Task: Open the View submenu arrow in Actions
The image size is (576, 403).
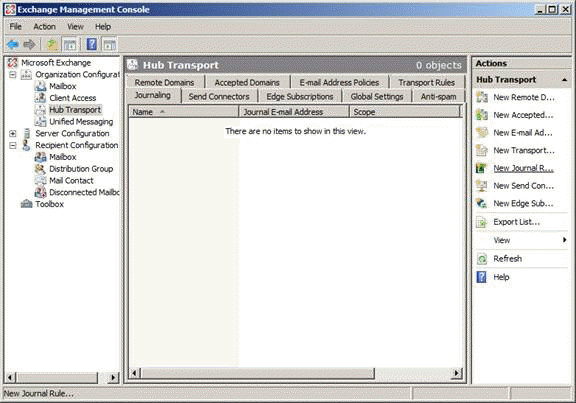Action: click(x=565, y=240)
